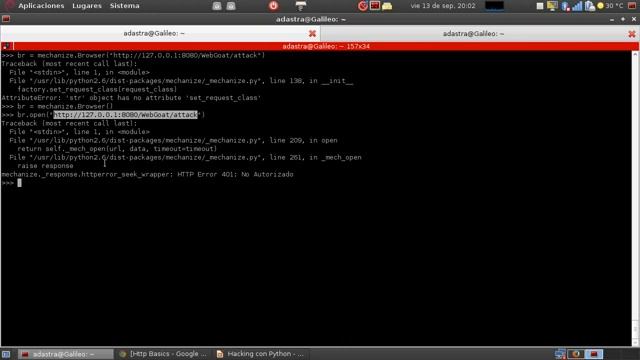Click the highlighted WebGoat attack URL text

pyautogui.click(x=126, y=115)
